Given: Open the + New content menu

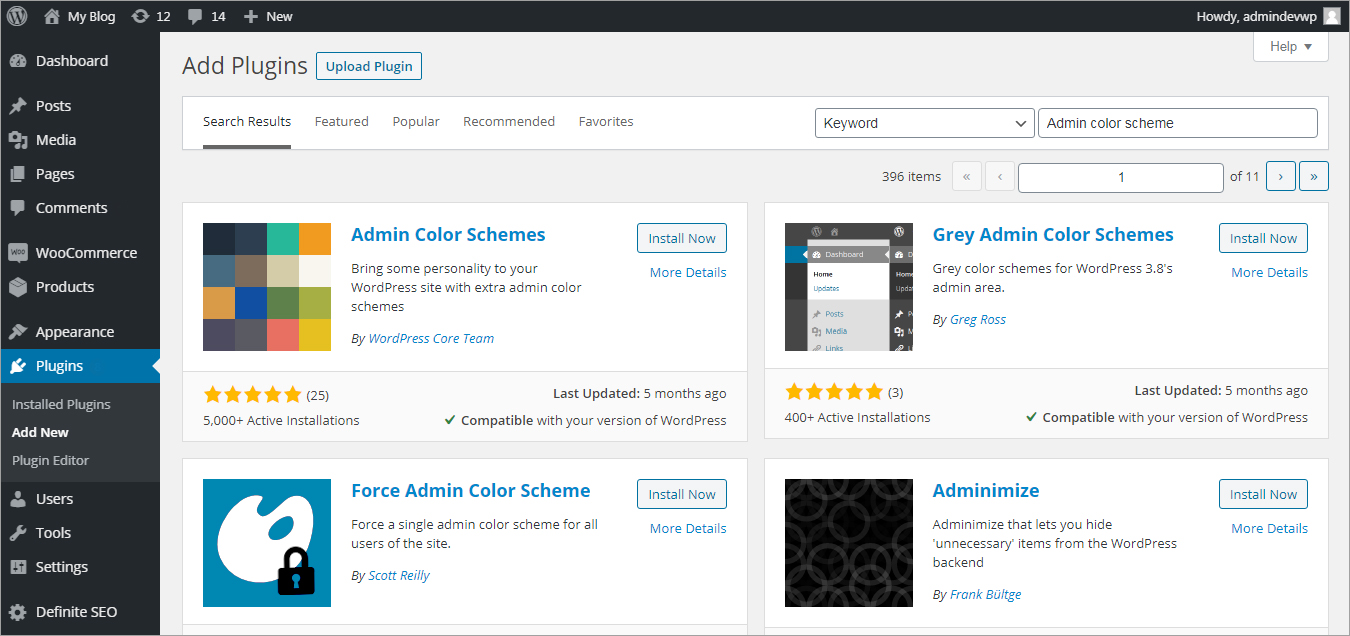Looking at the screenshot, I should pos(268,16).
